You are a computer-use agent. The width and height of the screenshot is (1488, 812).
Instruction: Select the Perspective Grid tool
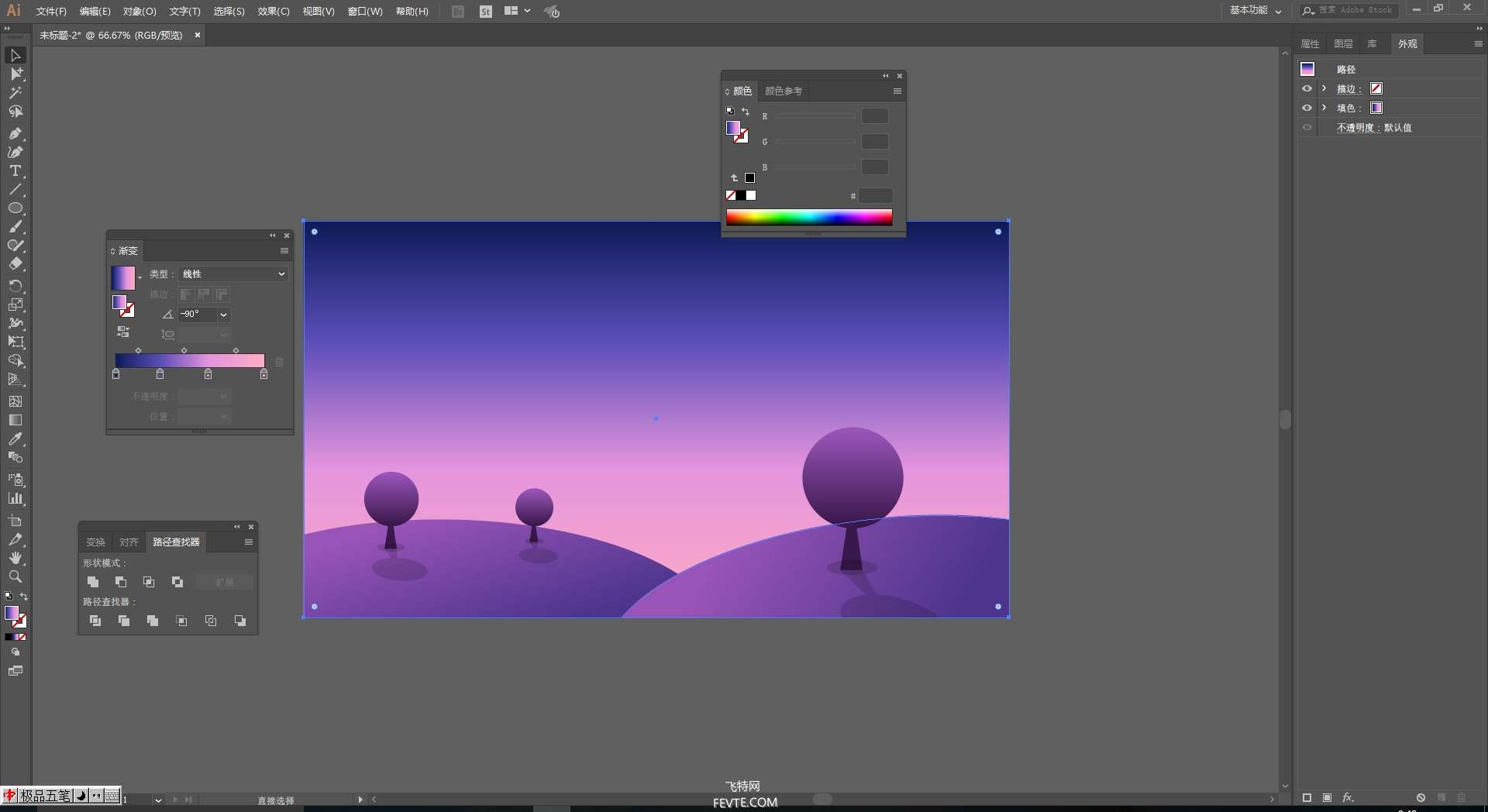(15, 380)
